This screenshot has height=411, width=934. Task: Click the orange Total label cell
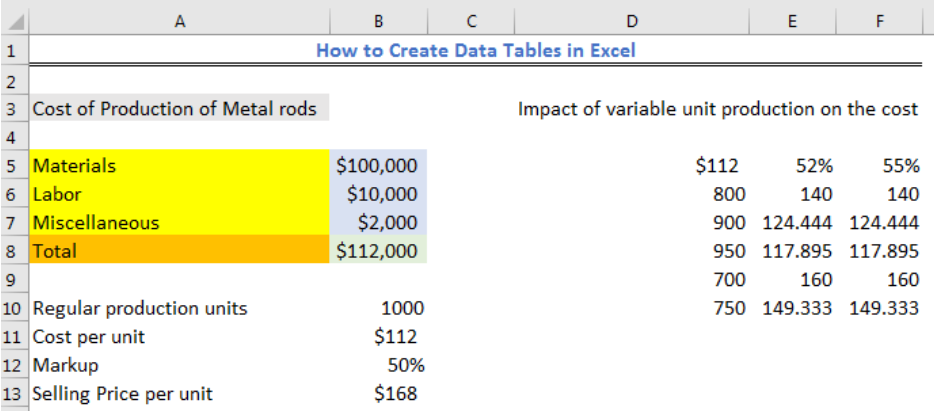[x=179, y=251]
